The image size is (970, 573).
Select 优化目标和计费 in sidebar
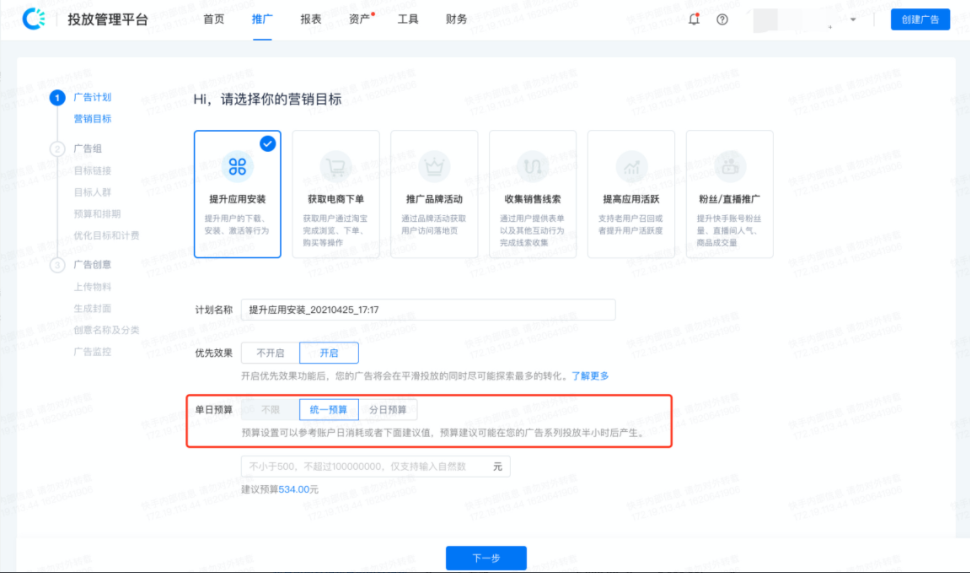coord(106,235)
